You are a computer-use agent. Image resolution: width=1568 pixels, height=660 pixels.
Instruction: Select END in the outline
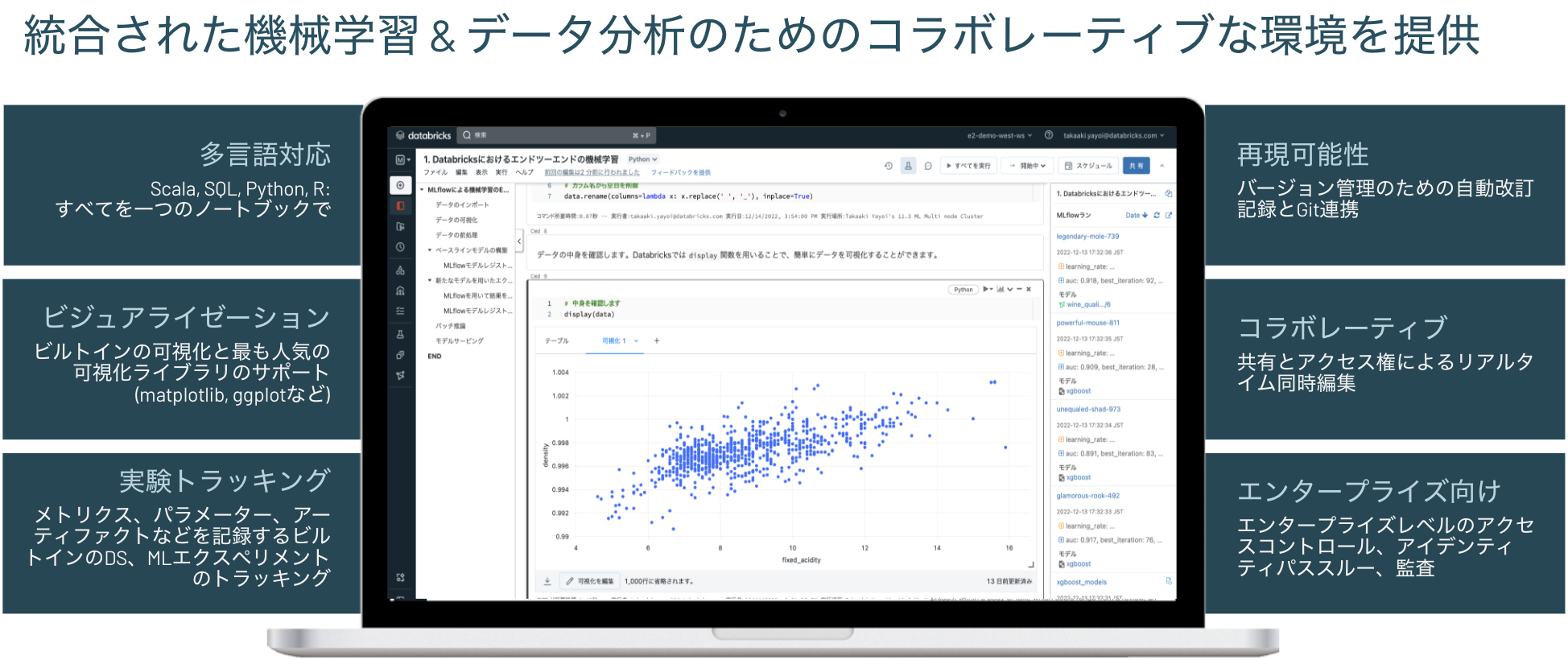click(435, 356)
